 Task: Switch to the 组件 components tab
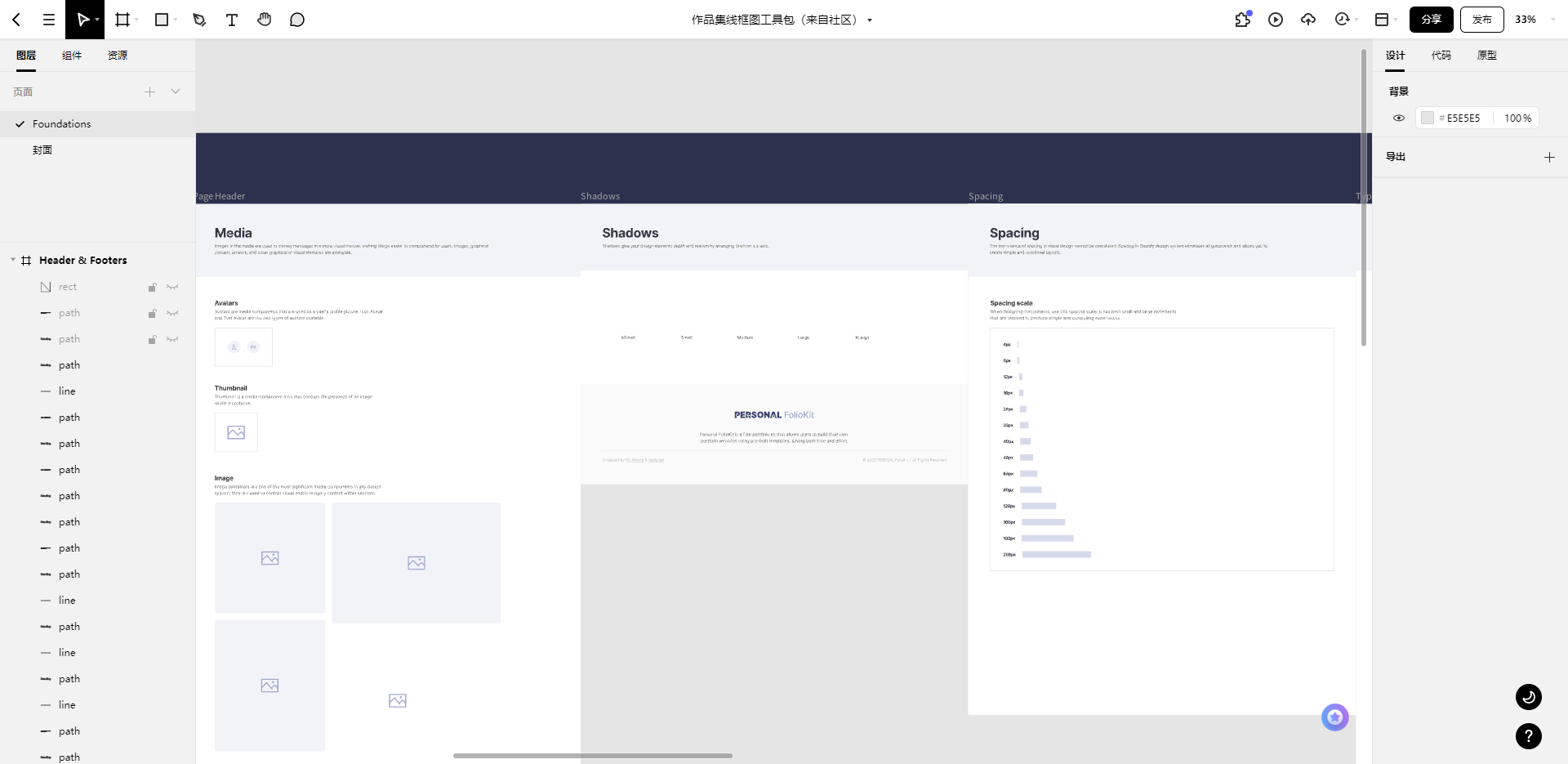(72, 56)
